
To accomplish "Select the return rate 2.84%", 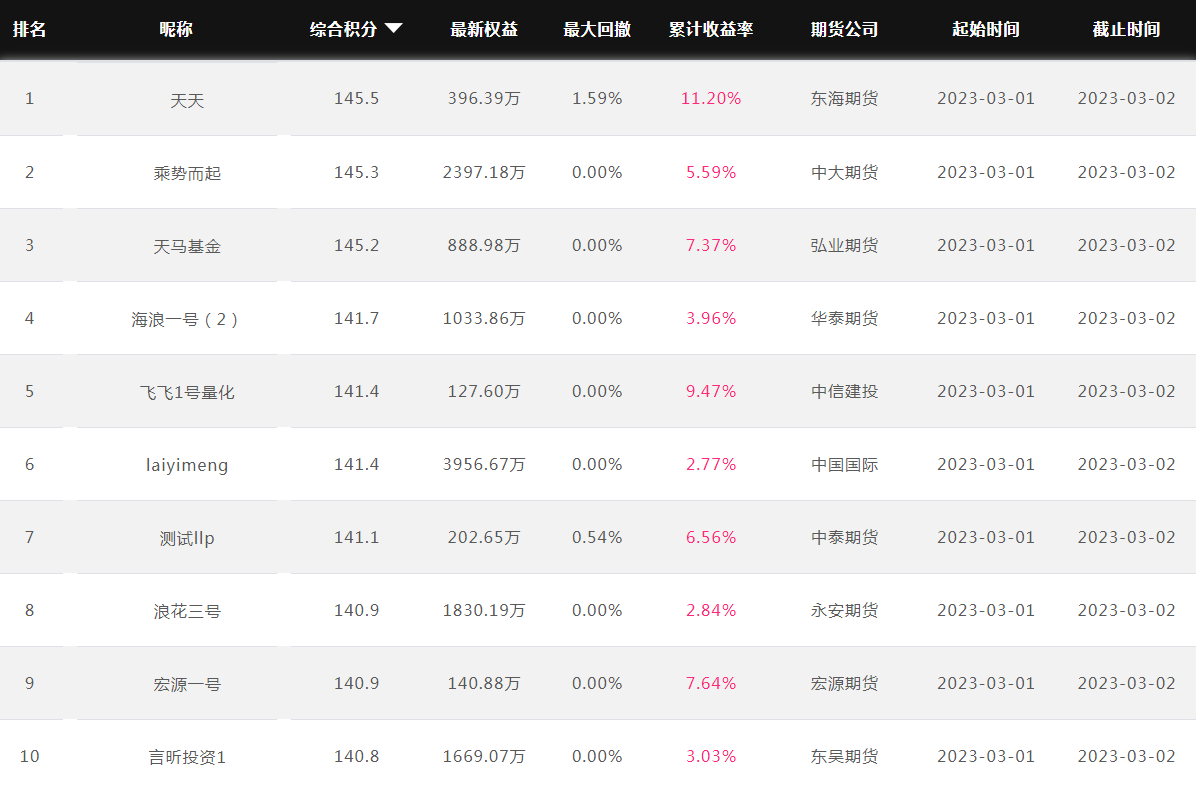I will point(711,611).
